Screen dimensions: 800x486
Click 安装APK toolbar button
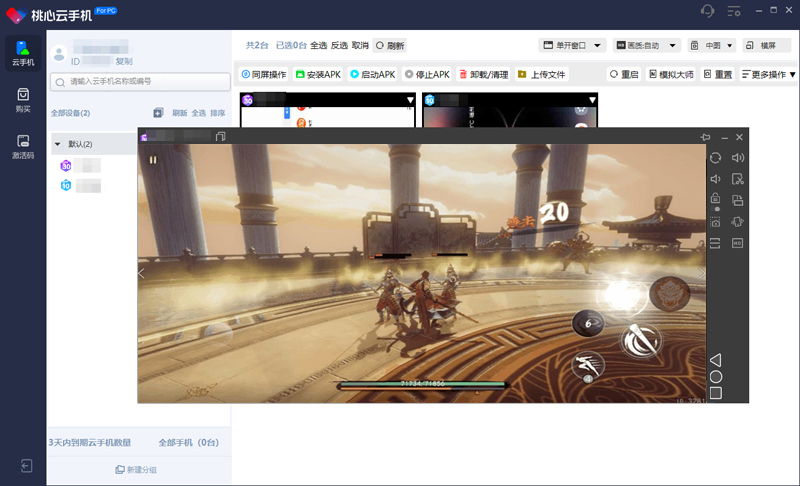318,74
